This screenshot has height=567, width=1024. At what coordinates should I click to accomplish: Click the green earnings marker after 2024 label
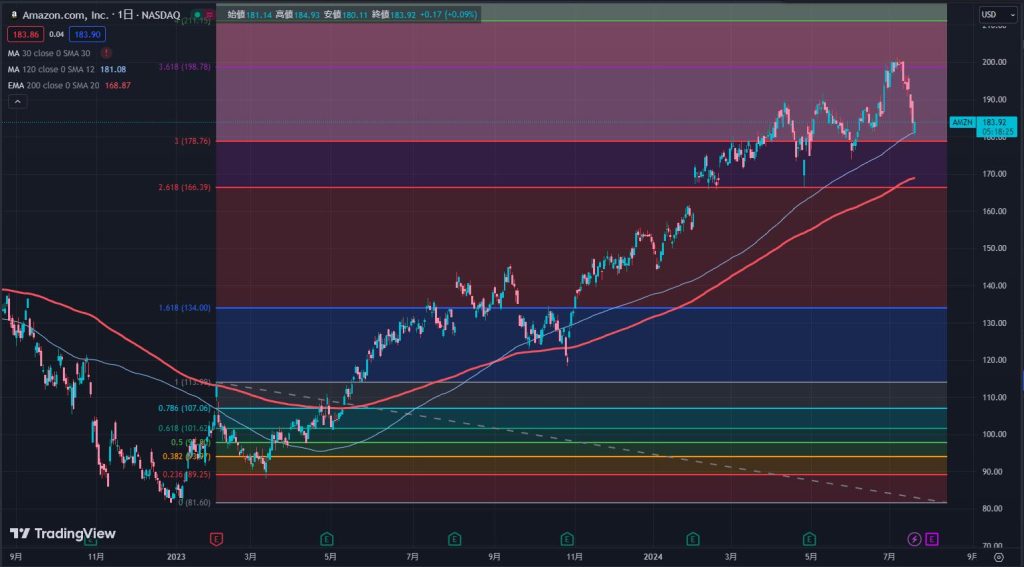(x=693, y=539)
